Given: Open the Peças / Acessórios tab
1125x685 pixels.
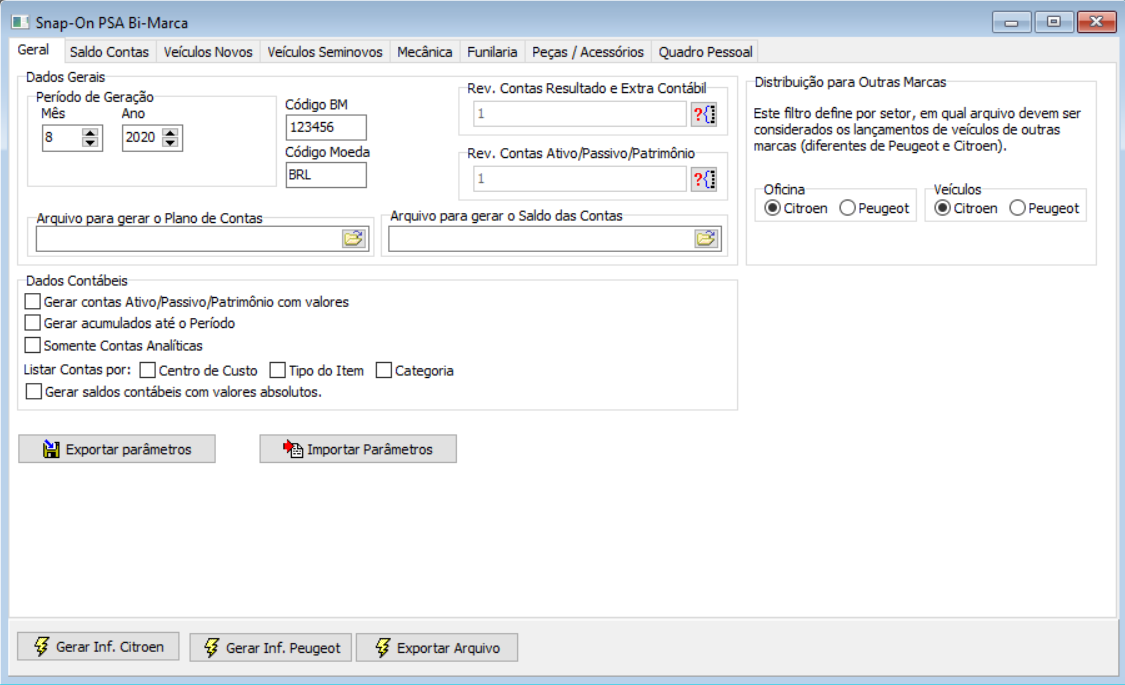Looking at the screenshot, I should click(588, 52).
